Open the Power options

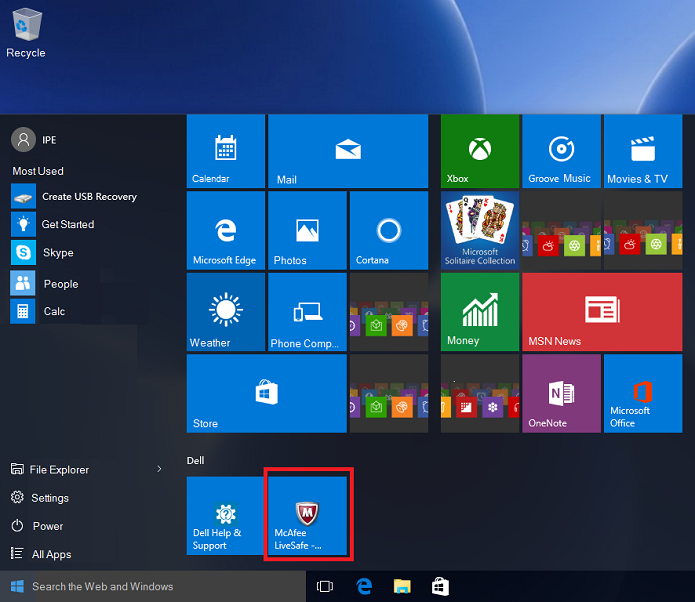click(37, 526)
